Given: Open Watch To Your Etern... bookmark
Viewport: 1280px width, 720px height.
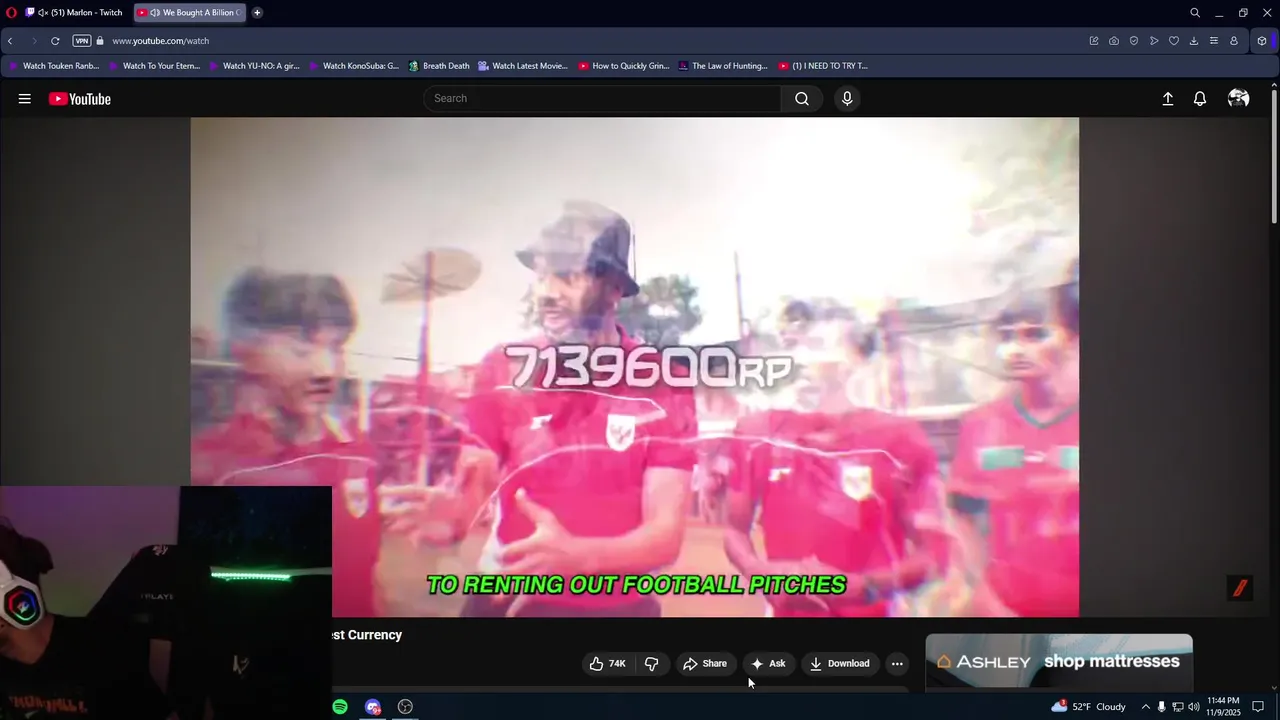Looking at the screenshot, I should [154, 66].
